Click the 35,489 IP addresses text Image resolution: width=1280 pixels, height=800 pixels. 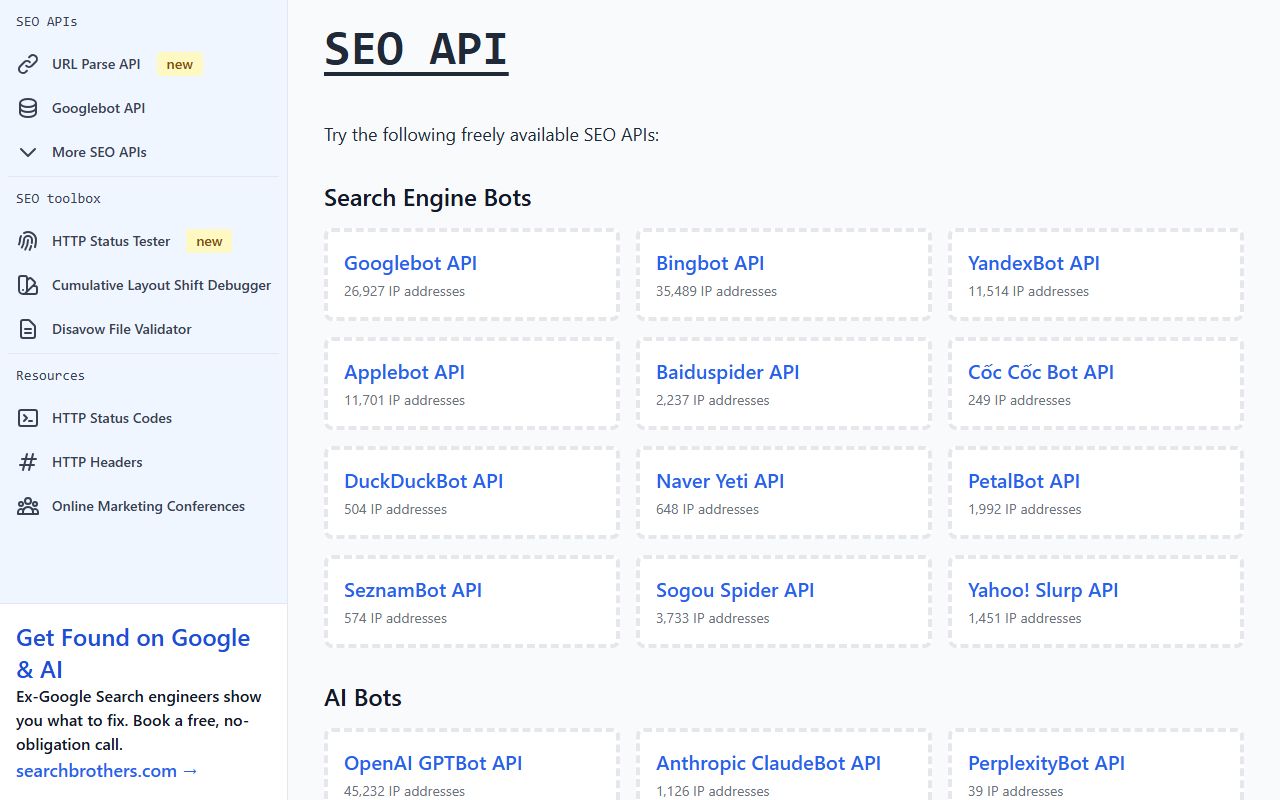pyautogui.click(x=716, y=291)
